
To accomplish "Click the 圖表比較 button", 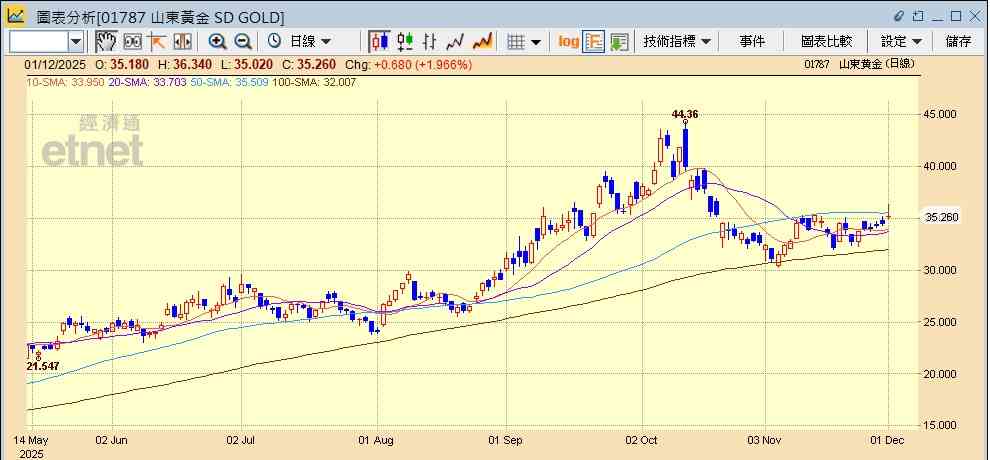I will tap(827, 41).
